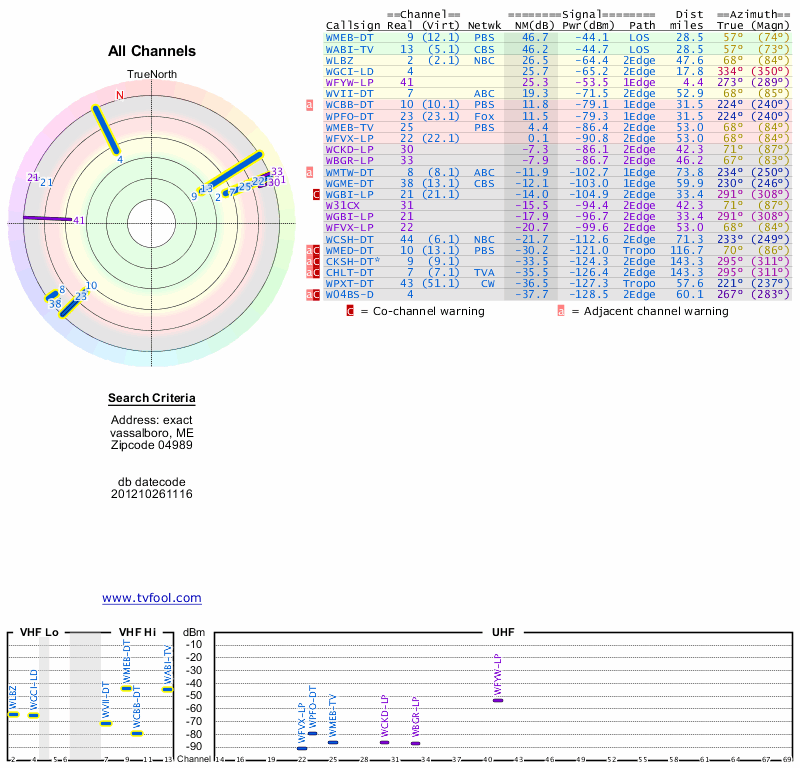Image resolution: width=800 pixels, height=768 pixels.
Task: Click co-channel warning icon beside W04BS-D row
Action: [x=317, y=294]
